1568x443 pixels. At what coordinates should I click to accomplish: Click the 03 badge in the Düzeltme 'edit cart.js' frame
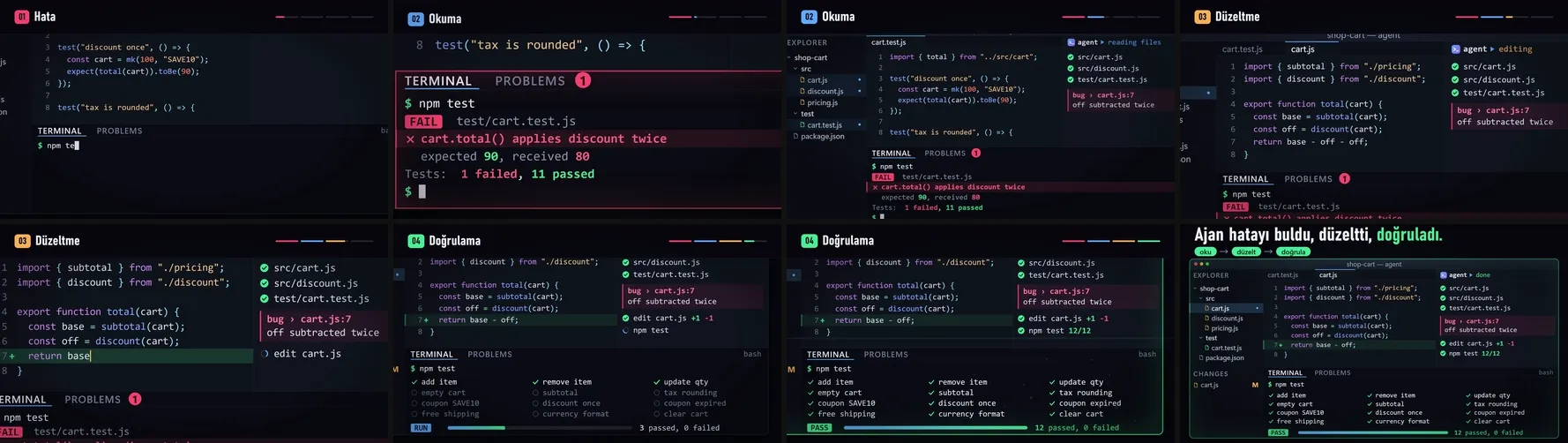(22, 241)
